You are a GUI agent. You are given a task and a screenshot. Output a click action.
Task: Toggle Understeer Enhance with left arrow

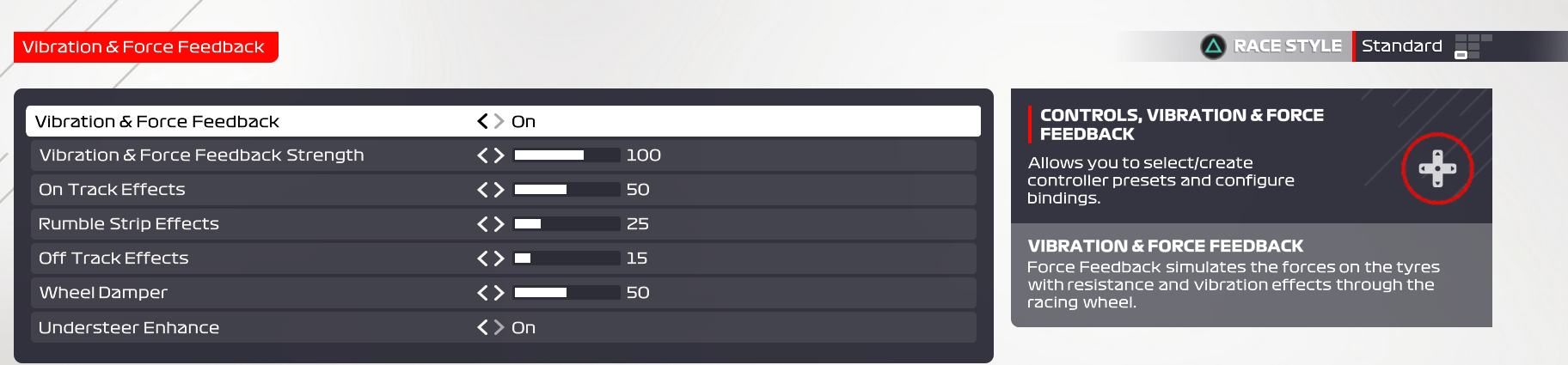point(483,327)
